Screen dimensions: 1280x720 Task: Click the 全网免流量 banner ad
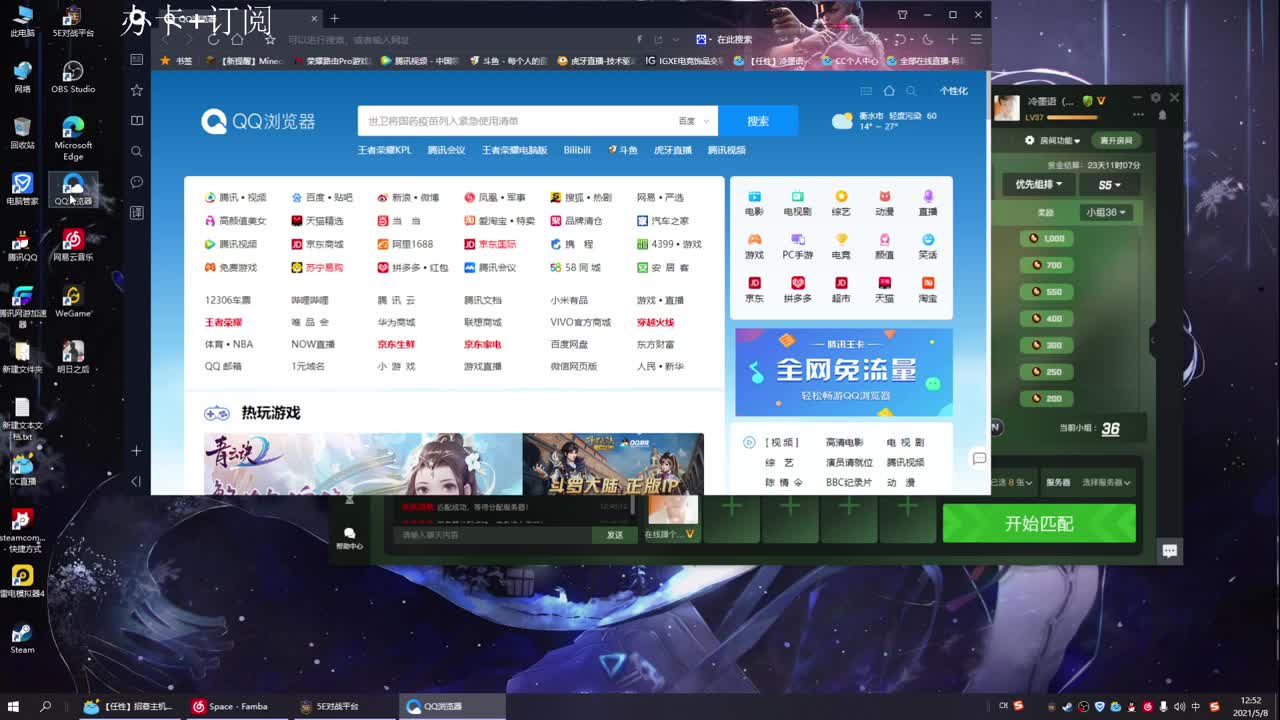[x=844, y=372]
